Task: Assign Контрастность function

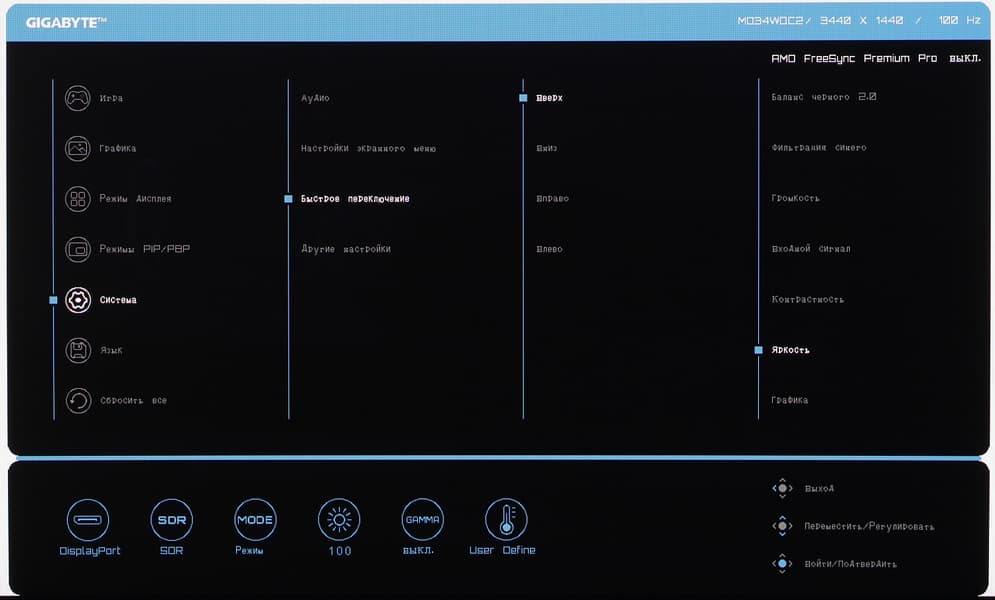Action: click(x=808, y=299)
